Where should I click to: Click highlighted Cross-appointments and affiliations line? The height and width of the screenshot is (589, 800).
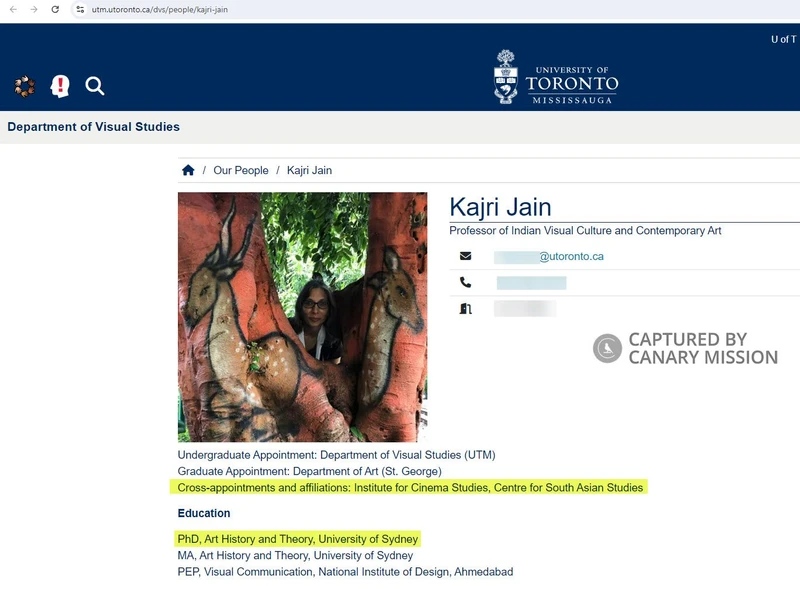[409, 487]
